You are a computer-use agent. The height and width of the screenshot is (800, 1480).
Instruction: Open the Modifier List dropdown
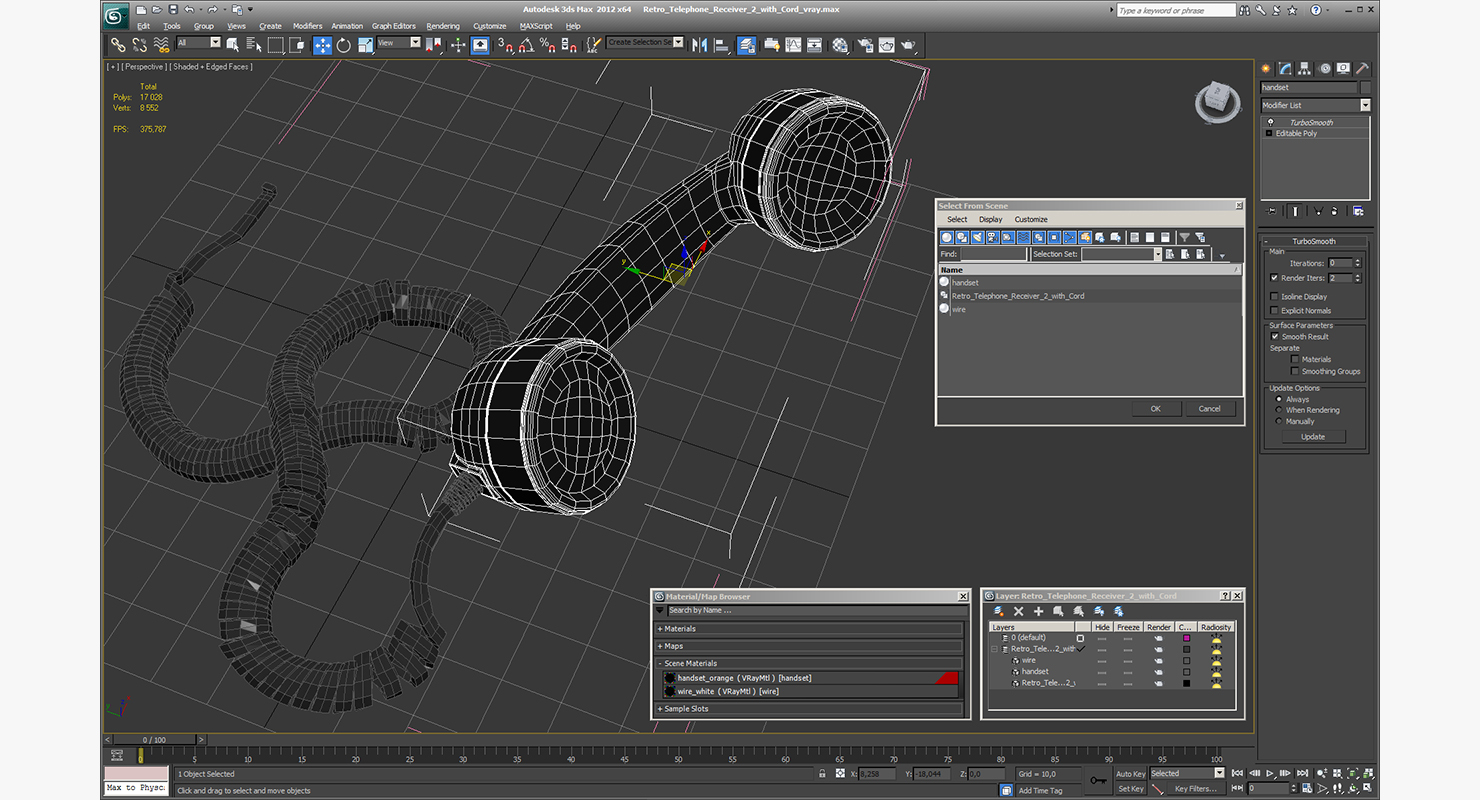(1315, 105)
